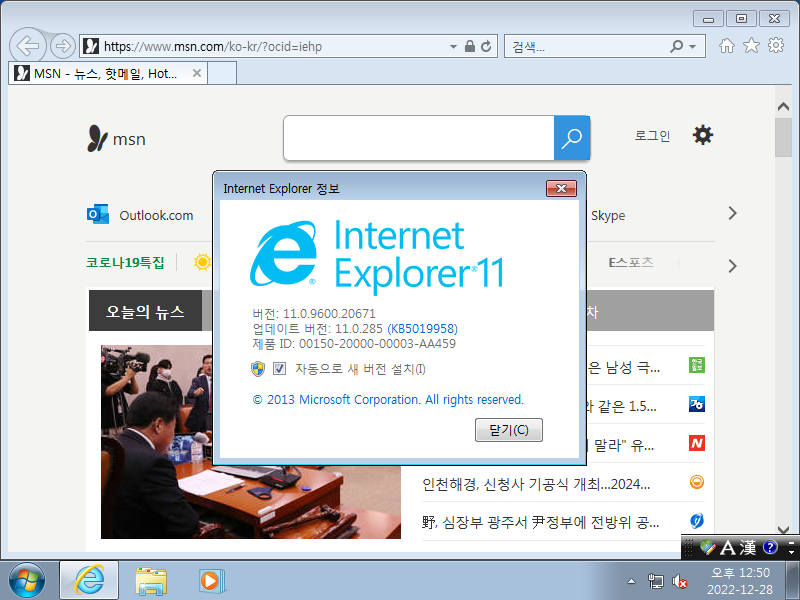Click the red N news source icon
This screenshot has height=600, width=800.
(697, 443)
